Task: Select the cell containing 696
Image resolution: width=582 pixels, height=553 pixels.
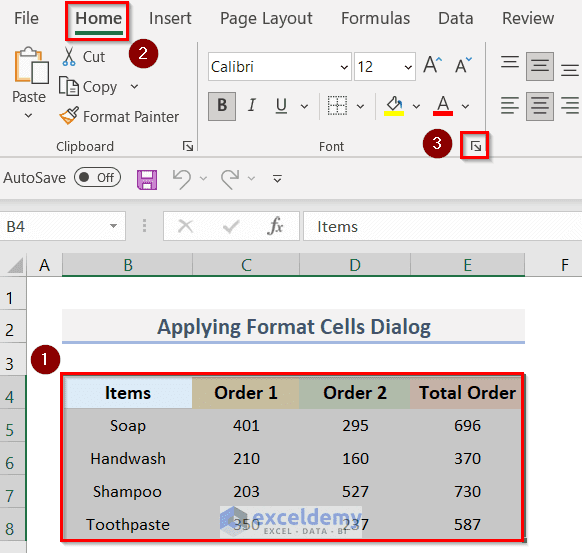Action: pyautogui.click(x=467, y=425)
